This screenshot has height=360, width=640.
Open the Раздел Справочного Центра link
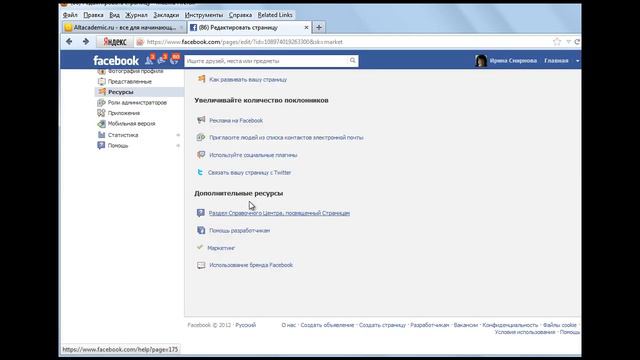point(279,213)
